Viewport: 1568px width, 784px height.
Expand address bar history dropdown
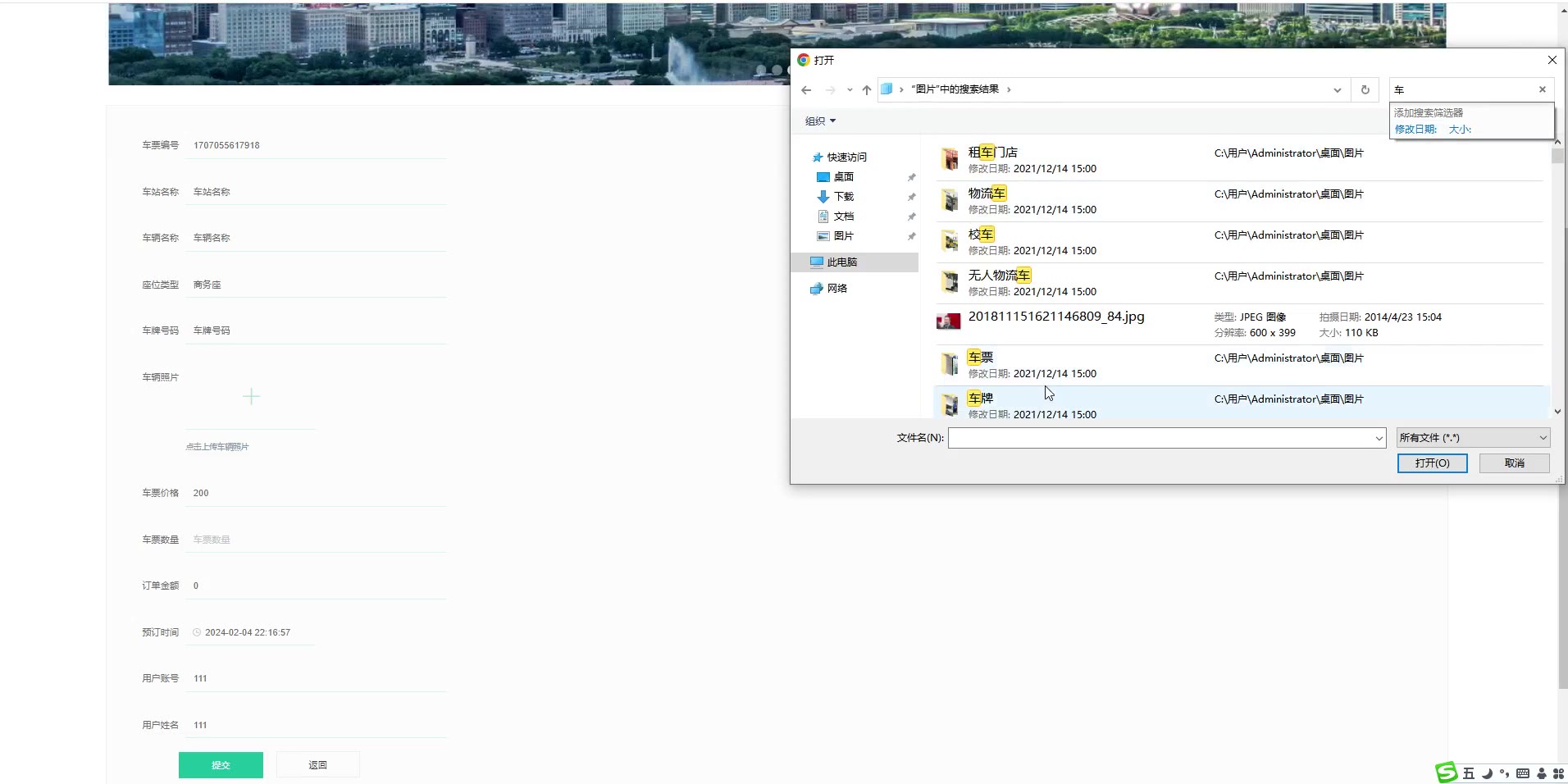coord(1338,90)
